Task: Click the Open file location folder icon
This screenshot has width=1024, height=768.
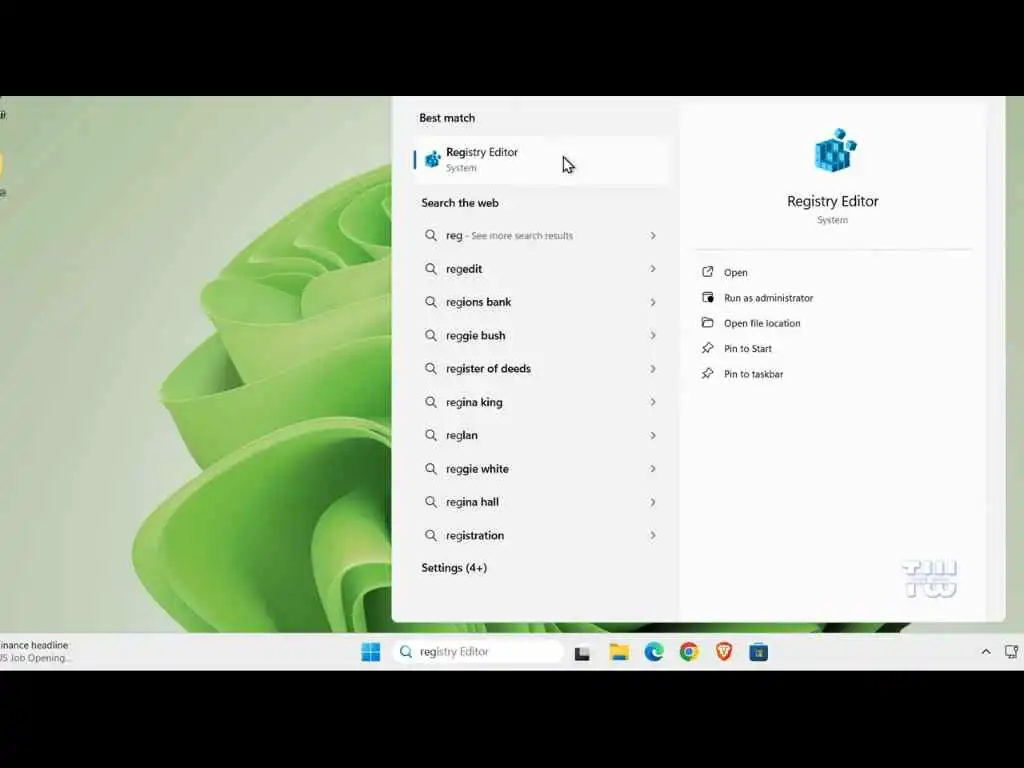Action: [707, 323]
